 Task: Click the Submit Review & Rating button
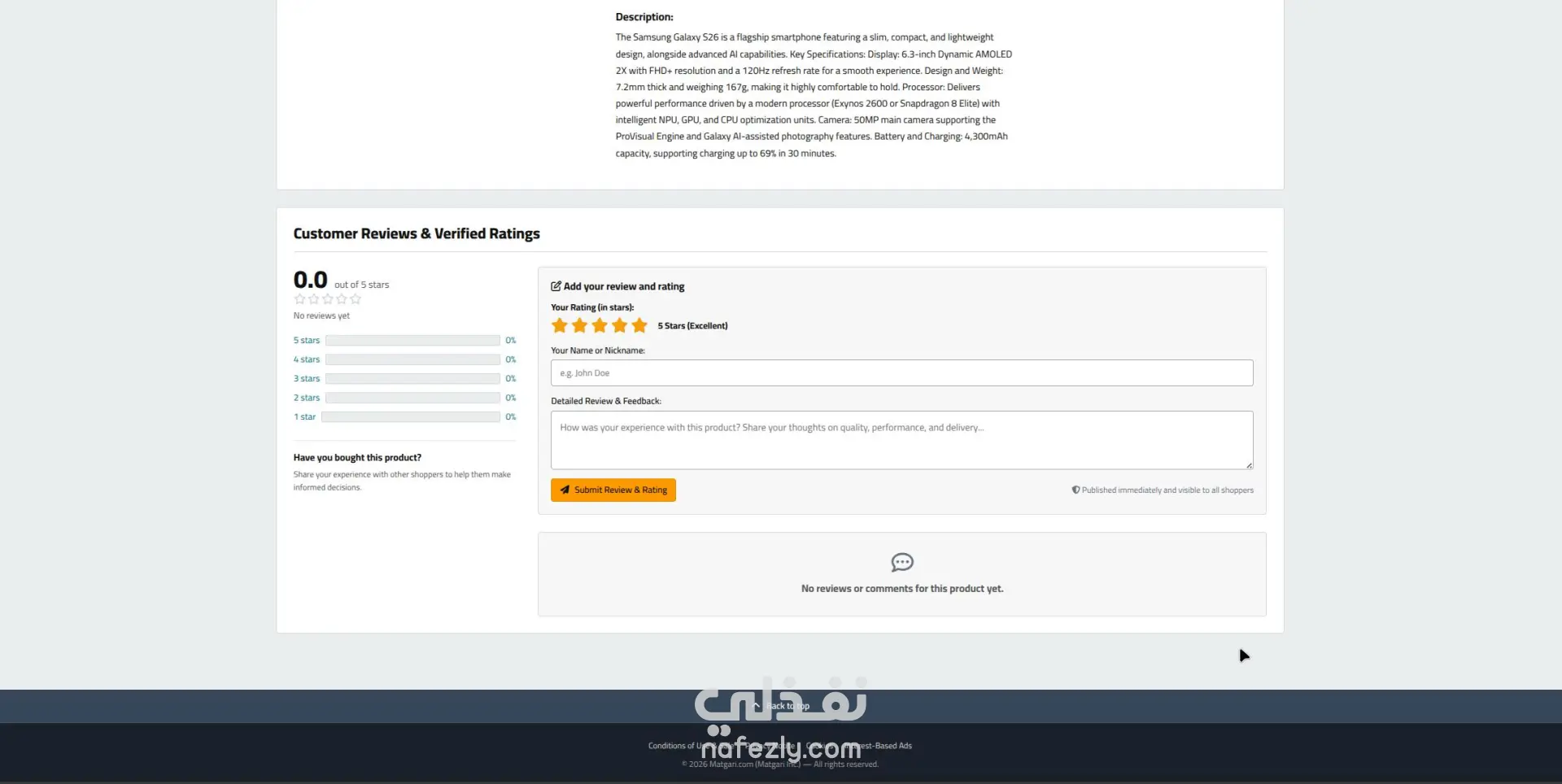tap(613, 490)
